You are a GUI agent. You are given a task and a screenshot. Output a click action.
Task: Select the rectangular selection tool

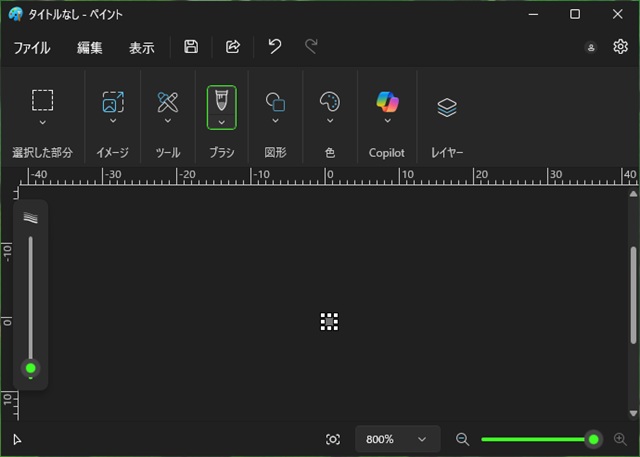point(42,100)
